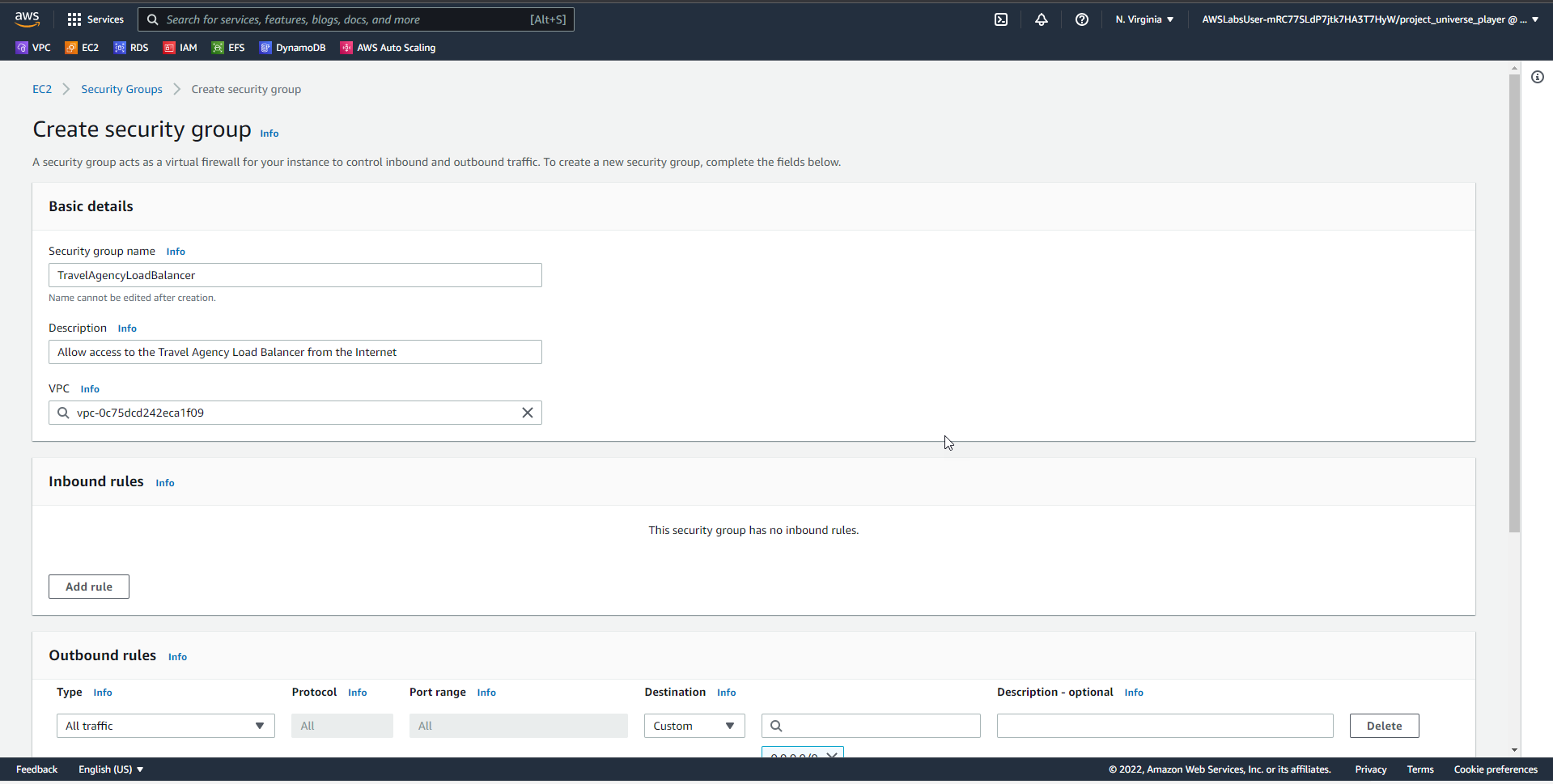The image size is (1553, 784).
Task: Open the notifications bell
Action: (1042, 19)
